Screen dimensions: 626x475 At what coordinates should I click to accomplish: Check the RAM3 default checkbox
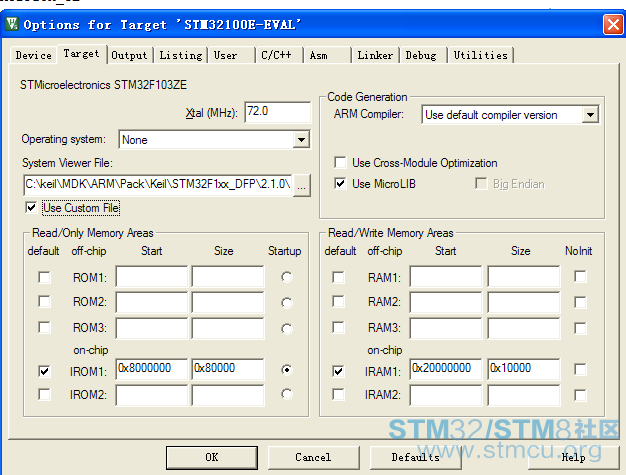pyautogui.click(x=338, y=327)
